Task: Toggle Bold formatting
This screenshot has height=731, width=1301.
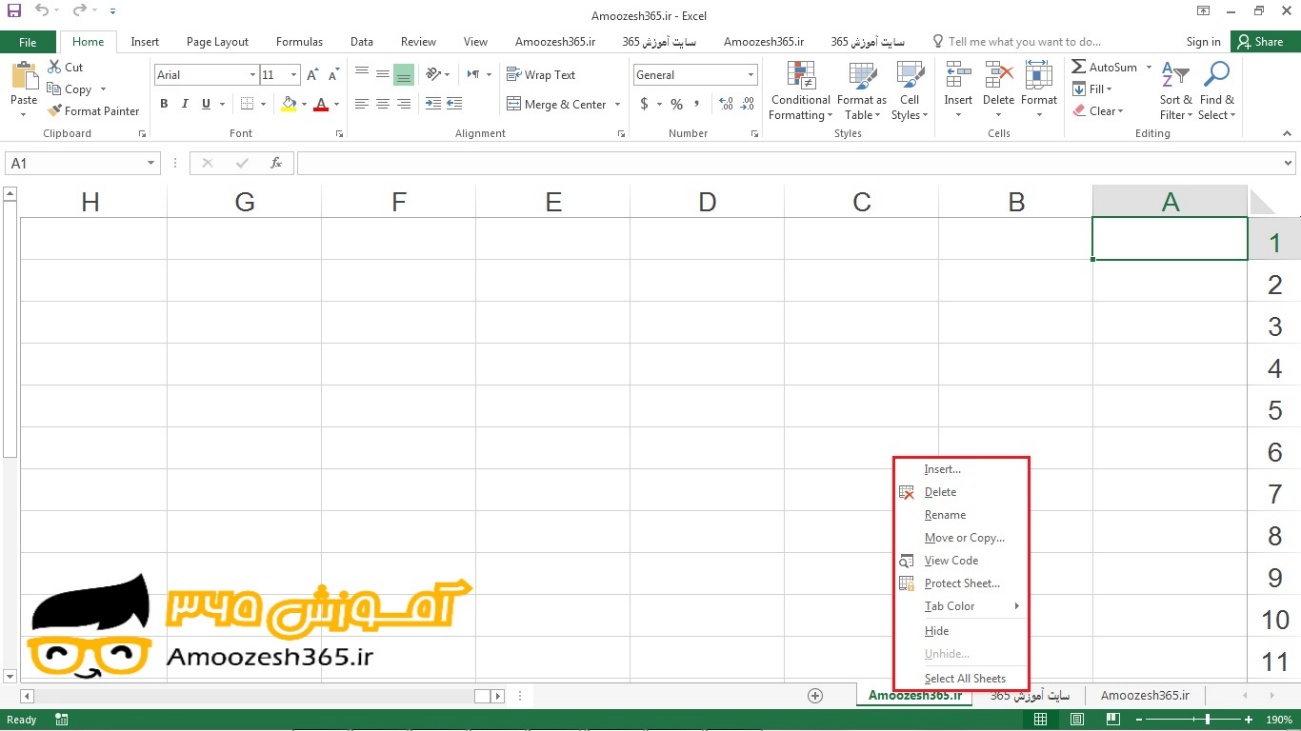Action: point(164,104)
